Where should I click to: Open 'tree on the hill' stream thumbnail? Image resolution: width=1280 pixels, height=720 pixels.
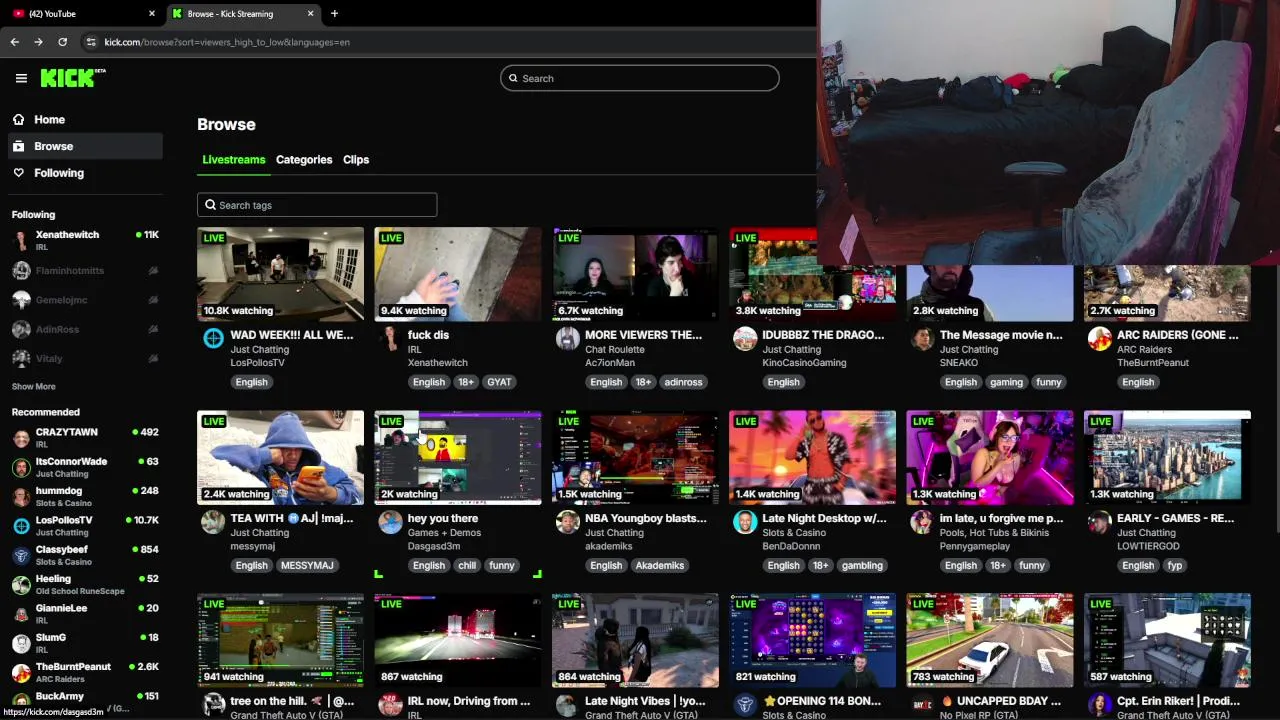280,640
